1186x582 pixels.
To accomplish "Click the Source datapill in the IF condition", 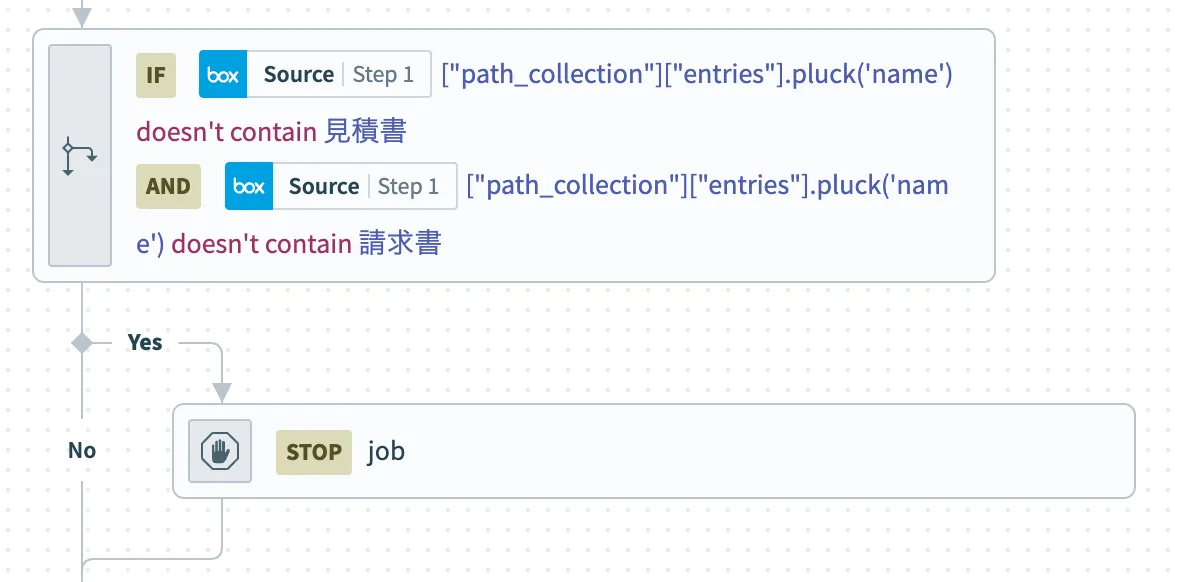I will (x=298, y=75).
